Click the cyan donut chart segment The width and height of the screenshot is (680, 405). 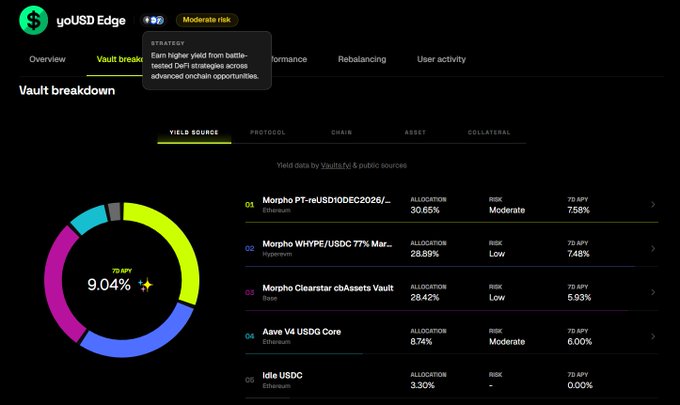tap(89, 219)
